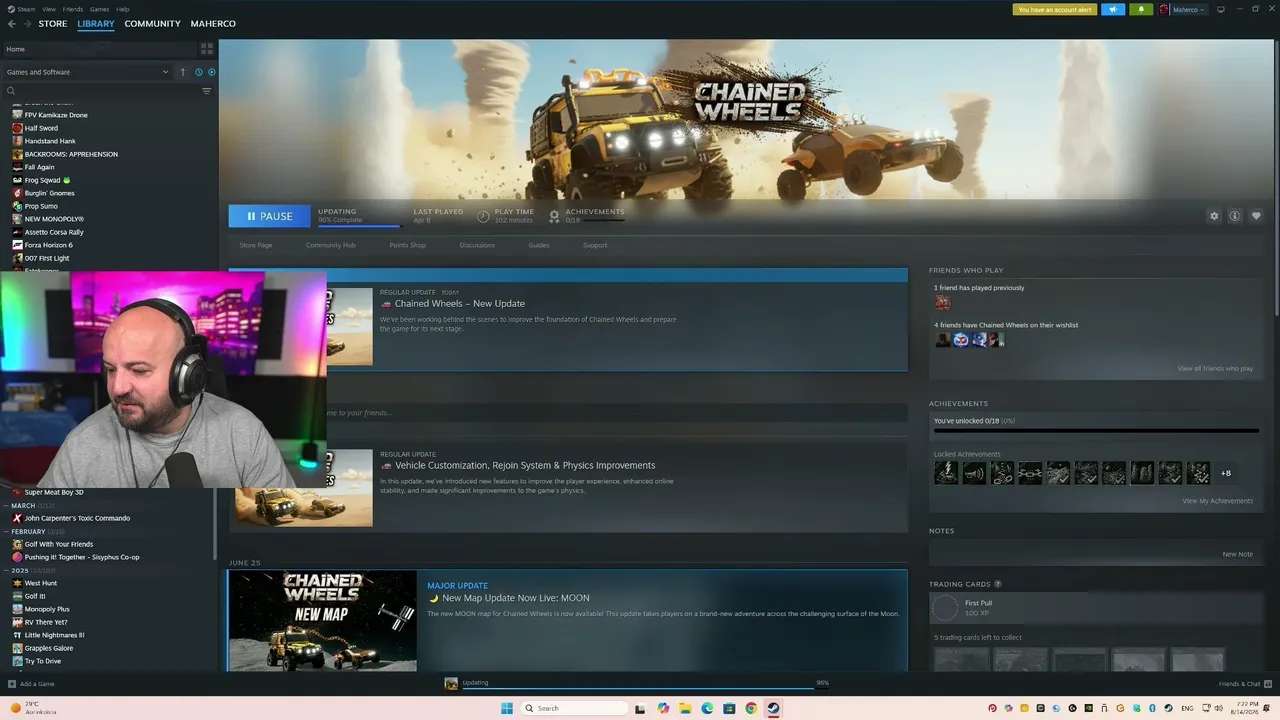Open the Points Shop link
The height and width of the screenshot is (720, 1280).
(x=407, y=245)
